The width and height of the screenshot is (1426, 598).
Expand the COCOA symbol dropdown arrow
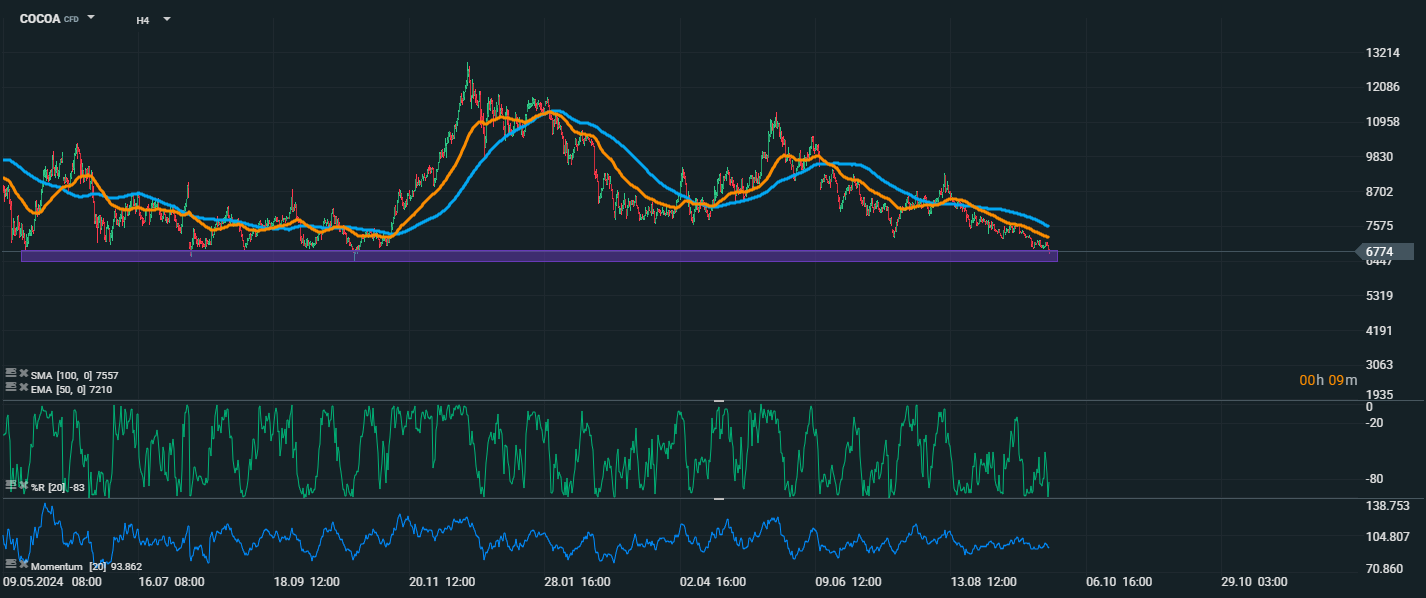(91, 18)
